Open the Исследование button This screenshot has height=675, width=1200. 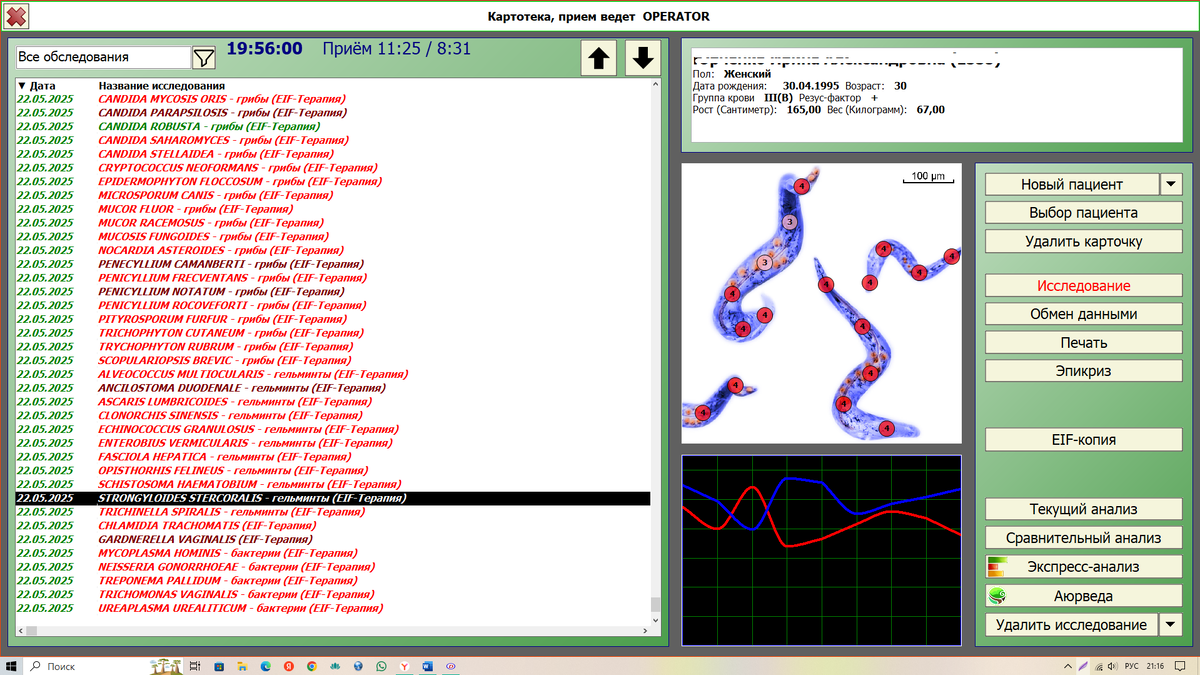tap(1084, 285)
